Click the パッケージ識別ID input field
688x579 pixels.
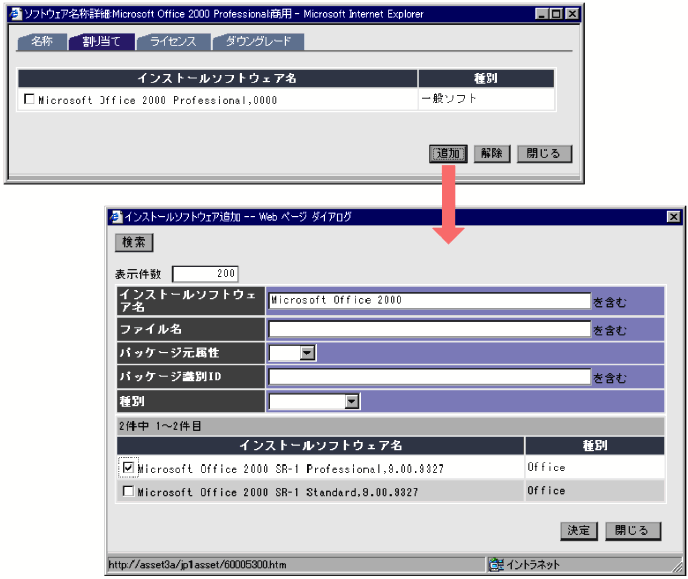pyautogui.click(x=430, y=377)
